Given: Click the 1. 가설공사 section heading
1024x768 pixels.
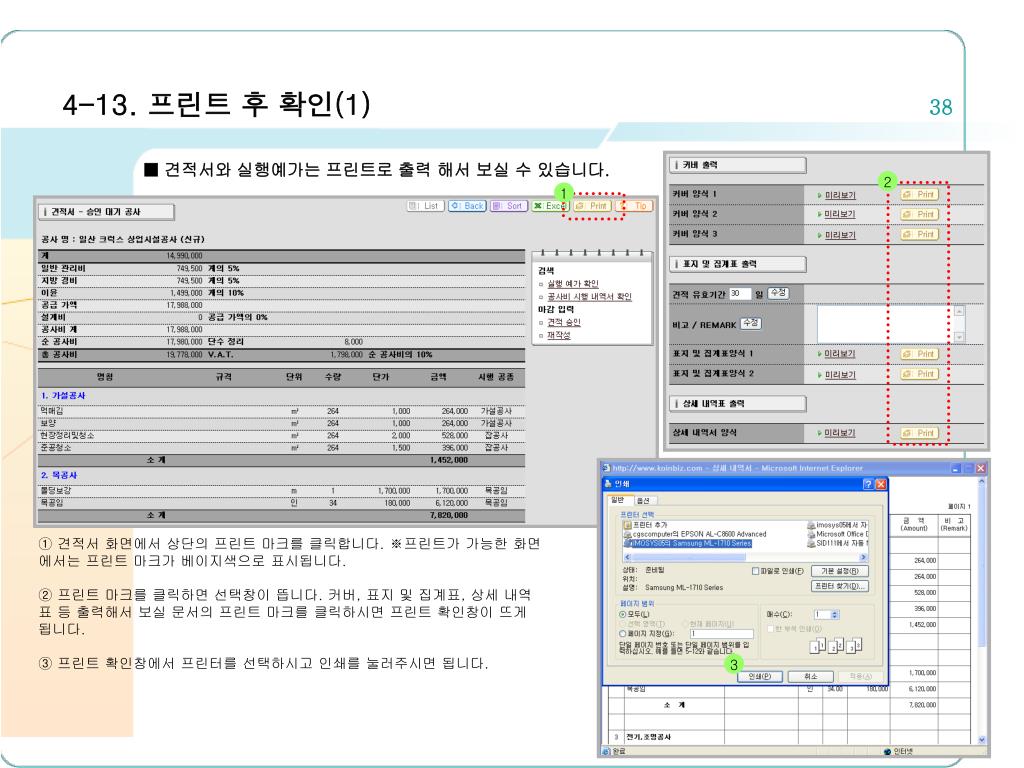Looking at the screenshot, I should click(x=63, y=396).
